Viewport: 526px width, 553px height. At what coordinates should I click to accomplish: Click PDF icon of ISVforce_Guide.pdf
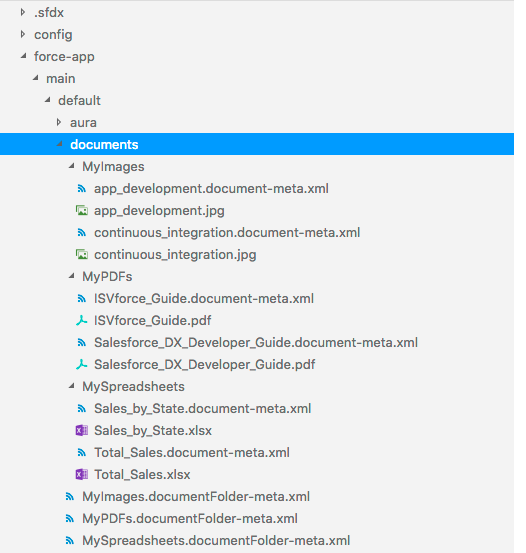[81, 320]
